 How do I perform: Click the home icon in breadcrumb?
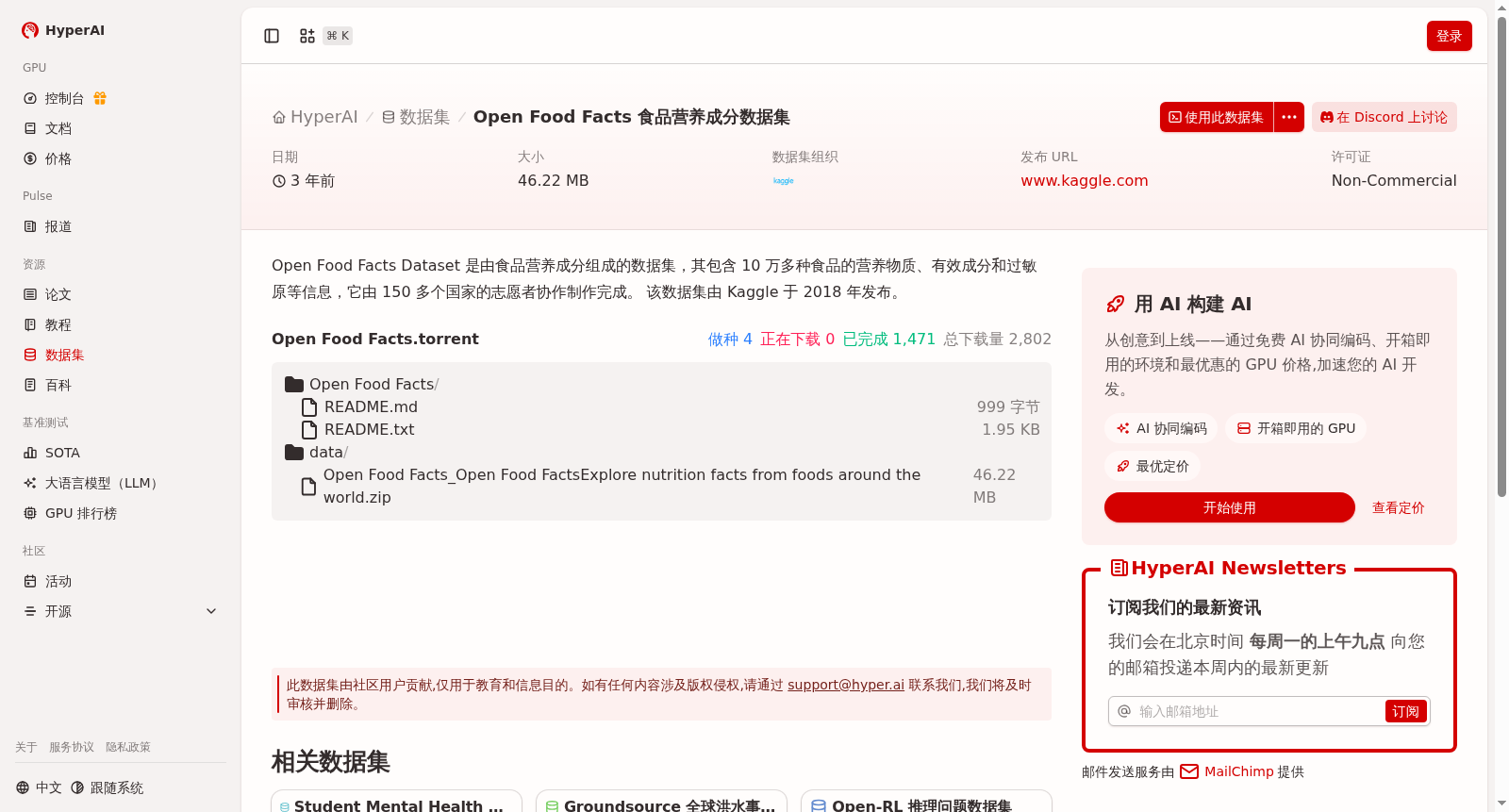[x=279, y=117]
